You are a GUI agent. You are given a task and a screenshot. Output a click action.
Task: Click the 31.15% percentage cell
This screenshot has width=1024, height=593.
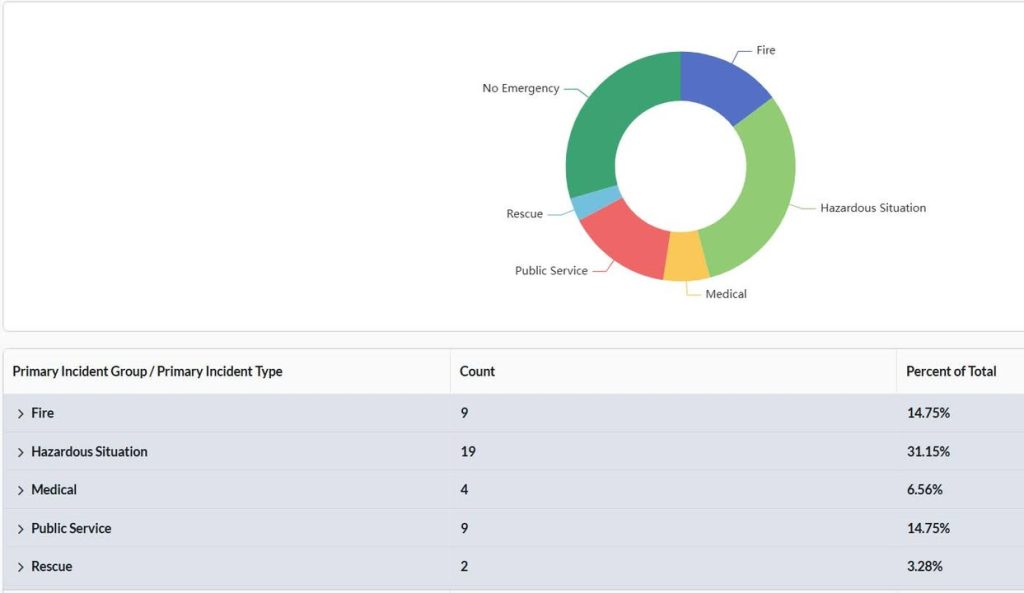pyautogui.click(x=928, y=451)
